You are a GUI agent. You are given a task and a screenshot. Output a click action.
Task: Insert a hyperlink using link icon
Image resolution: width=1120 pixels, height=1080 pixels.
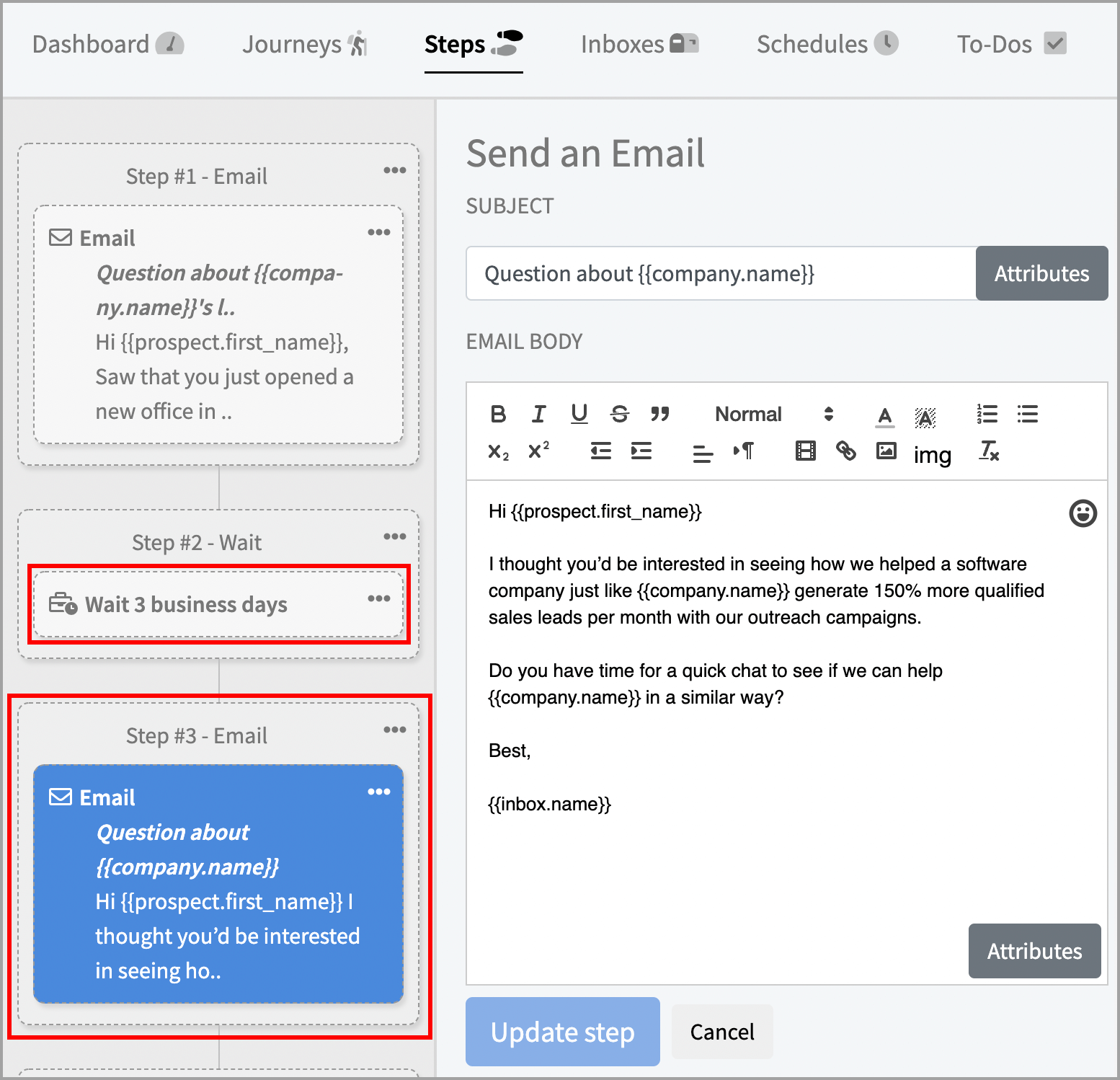pyautogui.click(x=845, y=451)
